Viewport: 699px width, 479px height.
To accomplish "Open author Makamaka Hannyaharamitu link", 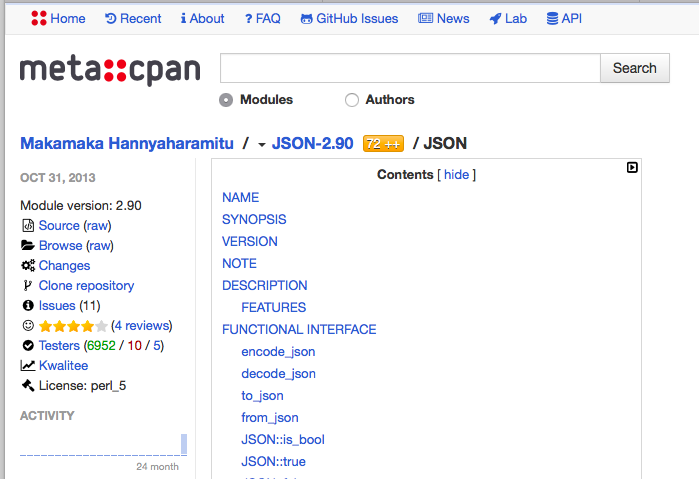I will point(127,143).
